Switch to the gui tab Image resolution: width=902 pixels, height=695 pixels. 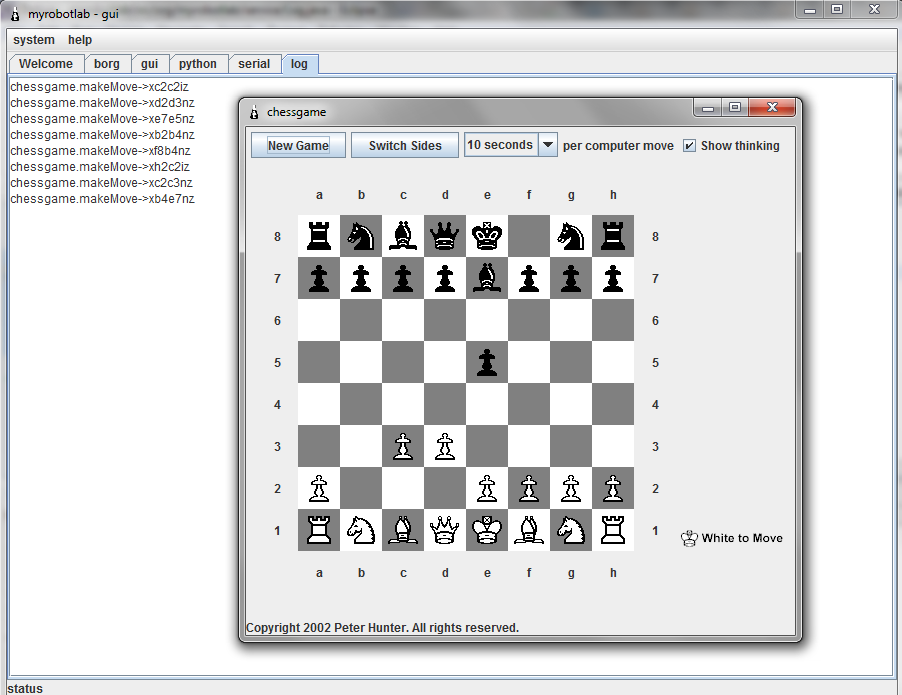[150, 64]
